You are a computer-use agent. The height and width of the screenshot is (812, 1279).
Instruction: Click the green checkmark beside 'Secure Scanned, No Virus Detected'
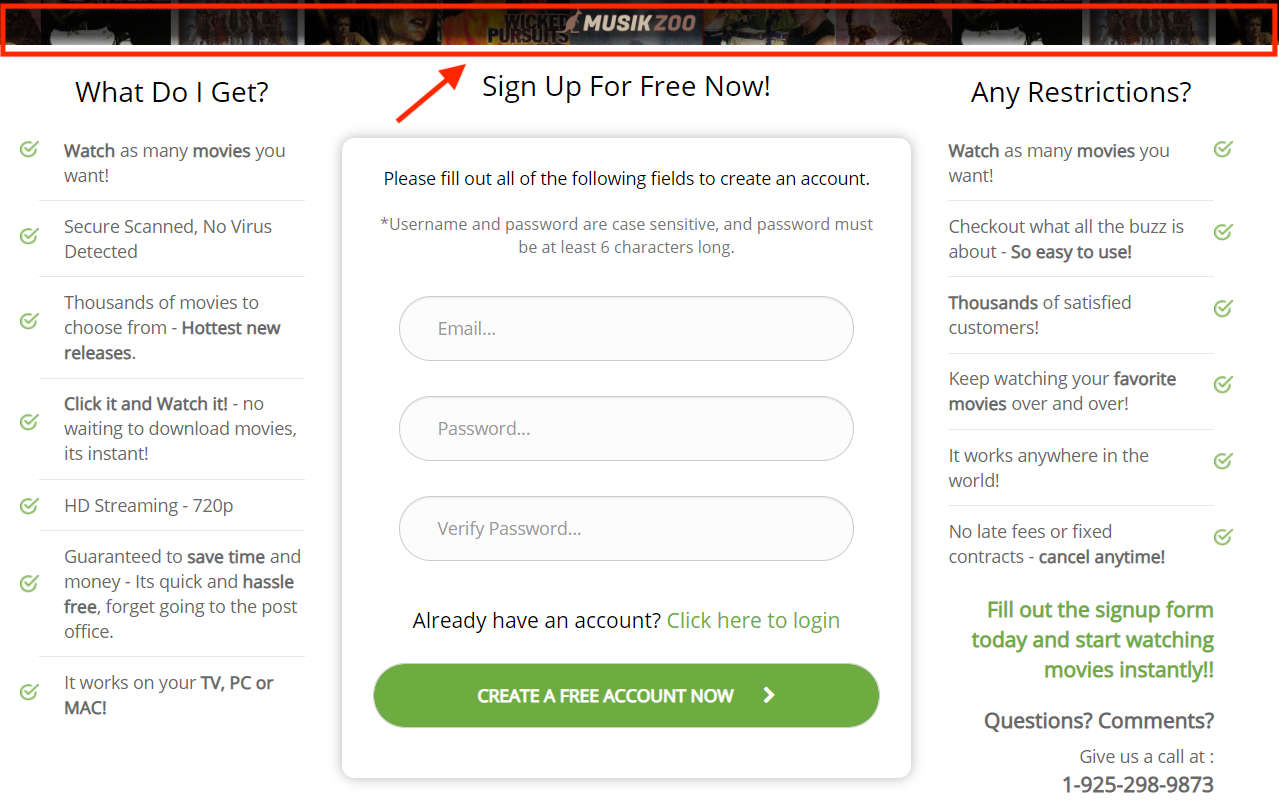point(29,236)
